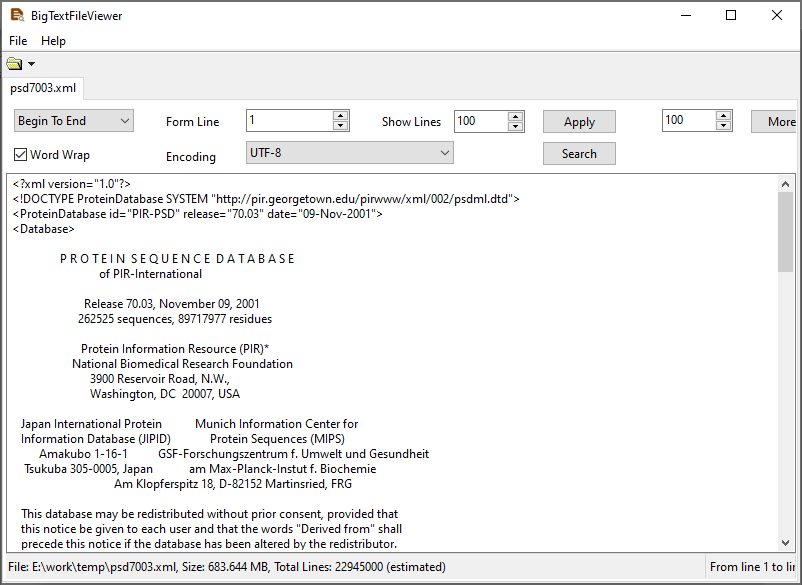Minimize the BigTextFileViewer window
The width and height of the screenshot is (802, 585).
686,15
